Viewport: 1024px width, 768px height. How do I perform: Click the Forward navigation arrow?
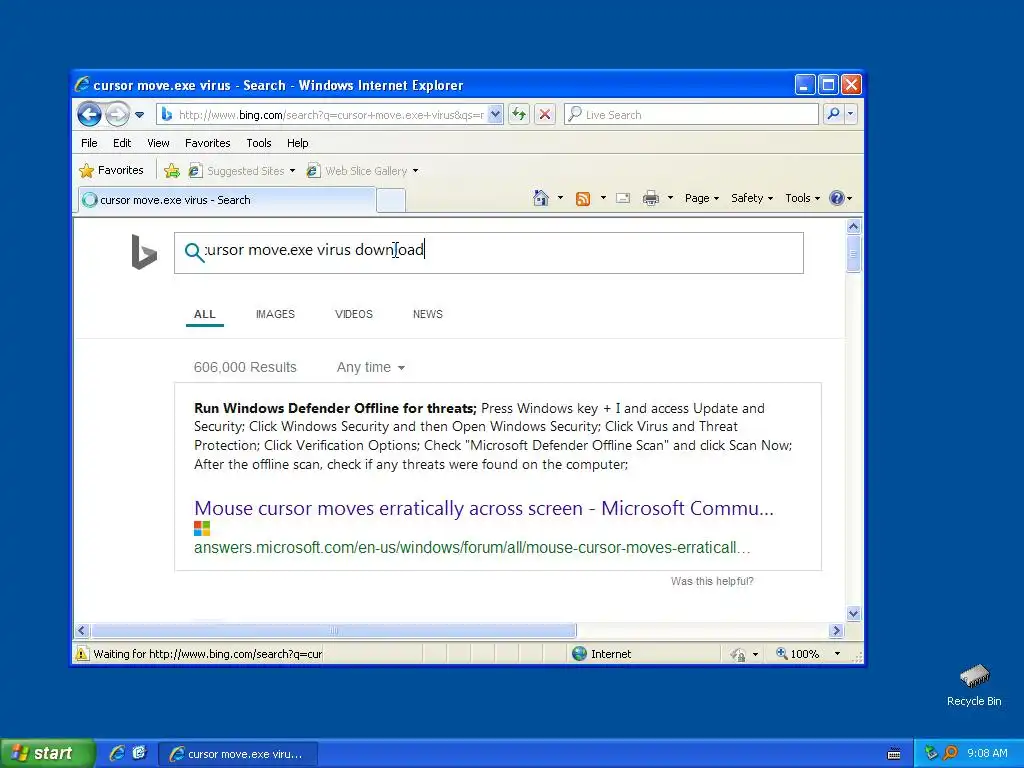coord(117,114)
